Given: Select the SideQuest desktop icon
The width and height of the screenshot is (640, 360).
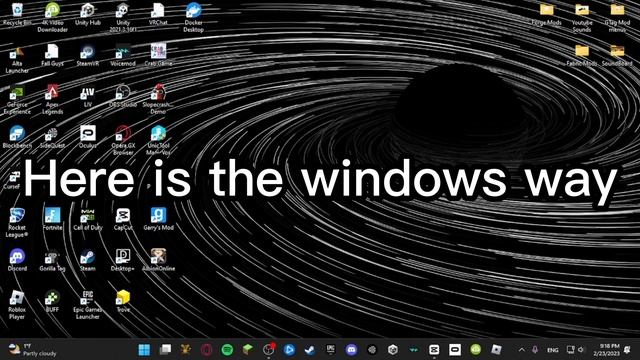Looking at the screenshot, I should [52, 138].
